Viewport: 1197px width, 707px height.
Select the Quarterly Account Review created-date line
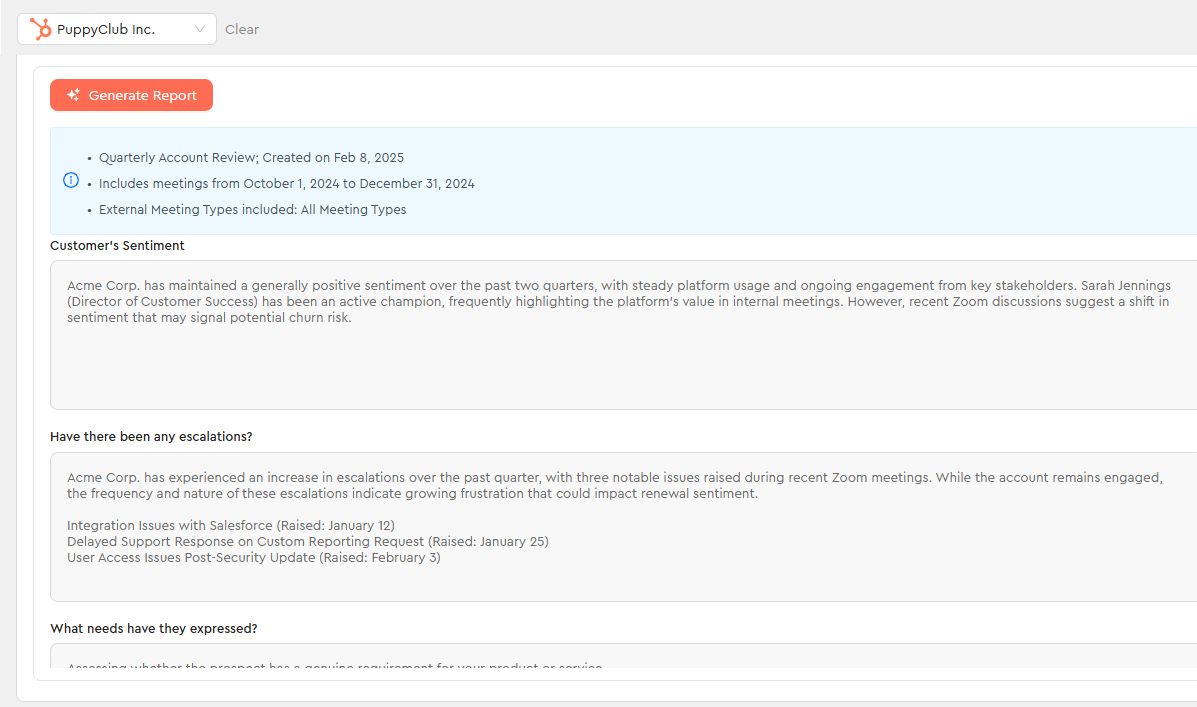(251, 157)
